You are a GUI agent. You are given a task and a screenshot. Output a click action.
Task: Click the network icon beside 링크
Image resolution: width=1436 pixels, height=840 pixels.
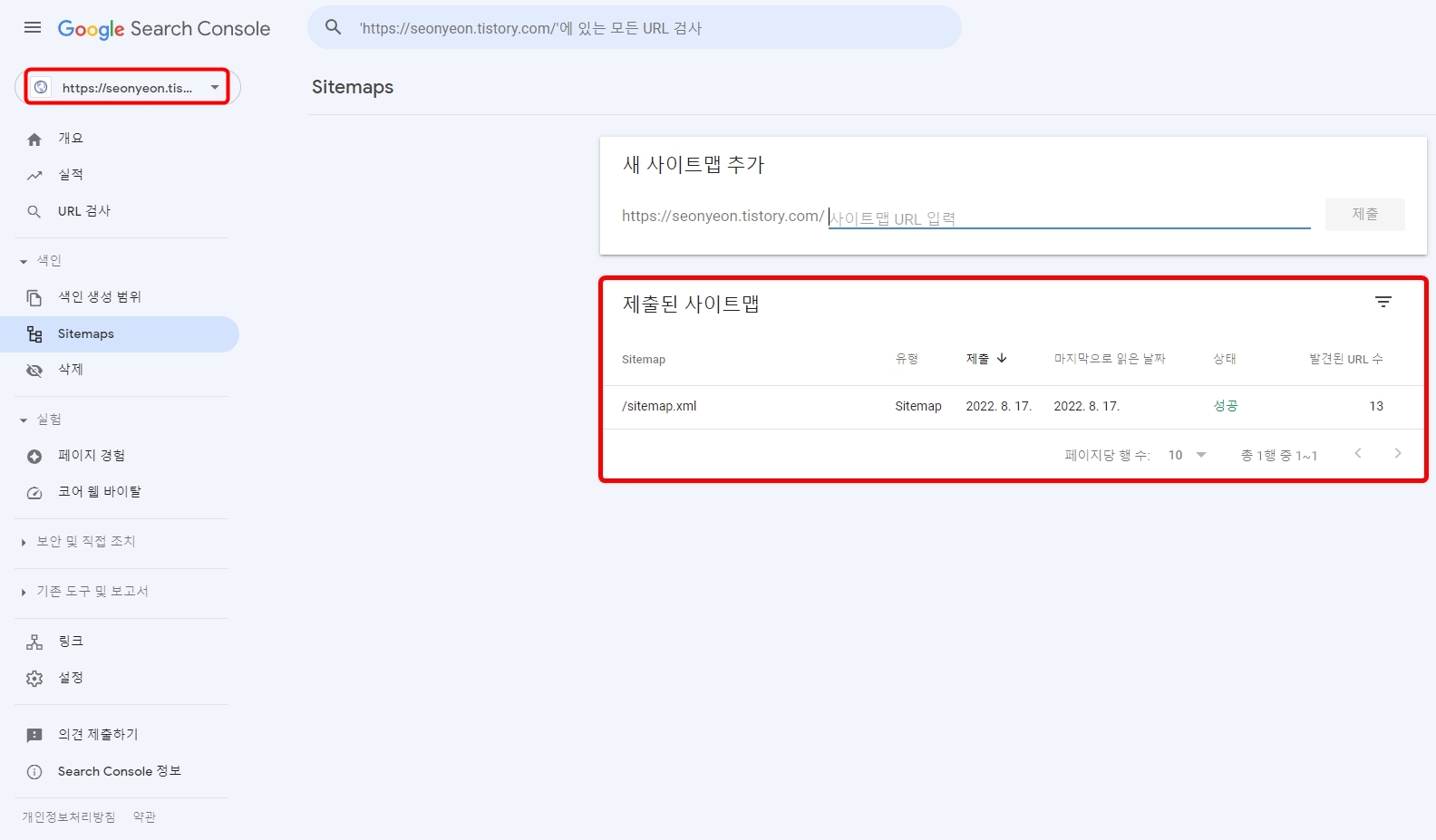tap(34, 642)
